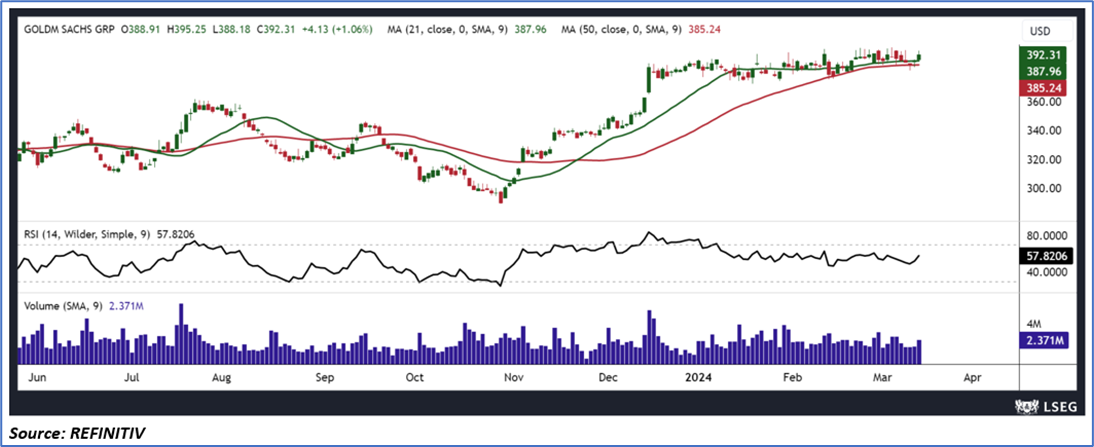Viewport: 1094px width, 447px height.
Task: Click the Sep label on time axis
Action: [326, 377]
